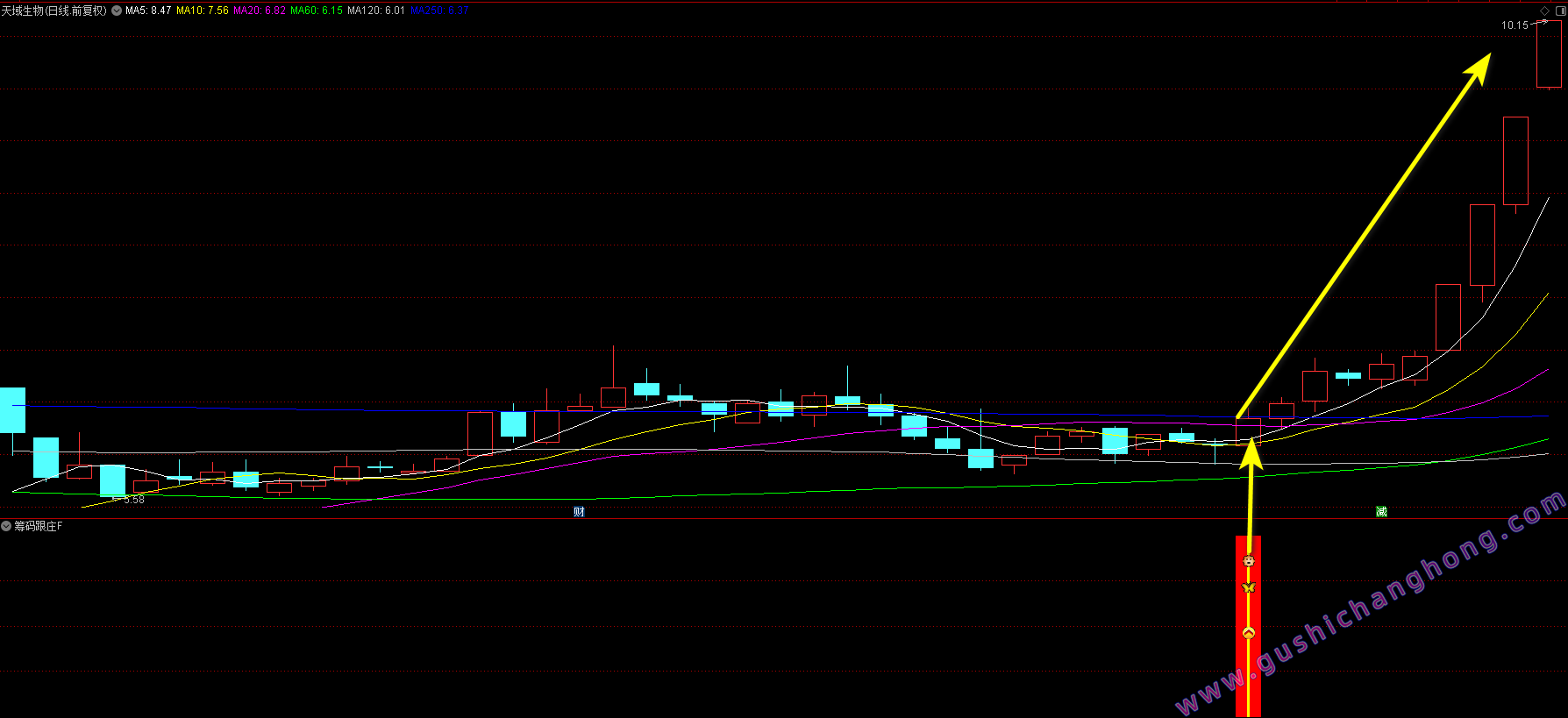Image resolution: width=1568 pixels, height=718 pixels.
Task: Click the green 减 marker below the chart
Action: point(1381,512)
